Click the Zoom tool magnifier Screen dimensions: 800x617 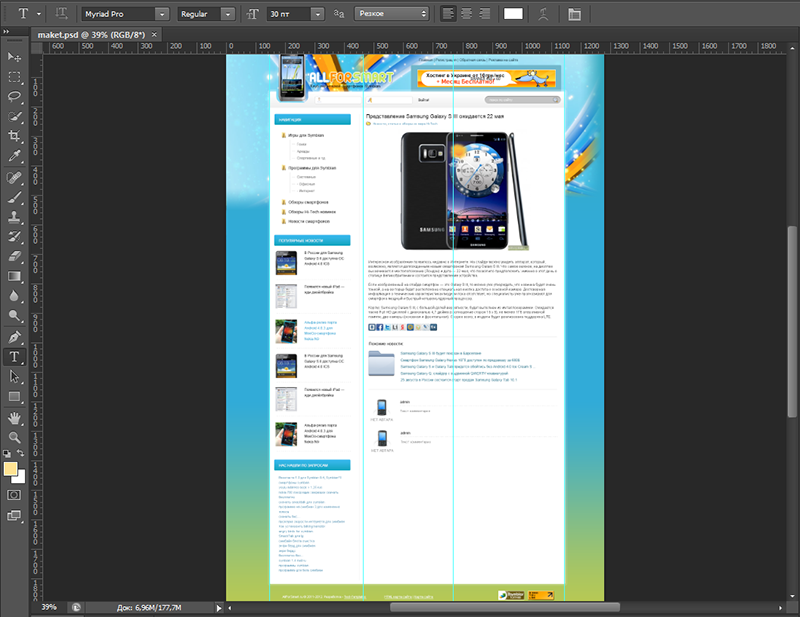(x=15, y=437)
